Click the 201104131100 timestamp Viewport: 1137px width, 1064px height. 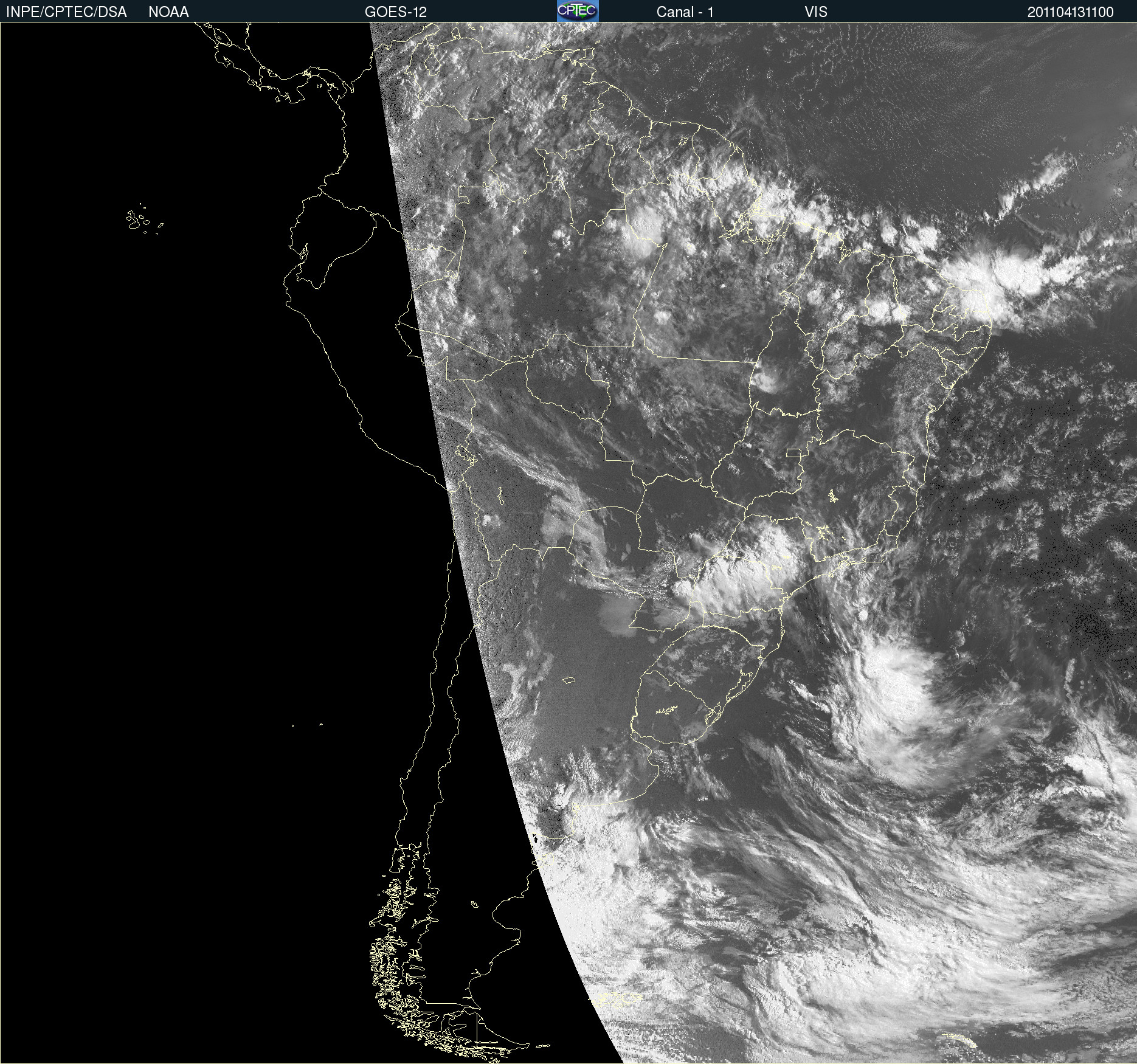point(1071,12)
